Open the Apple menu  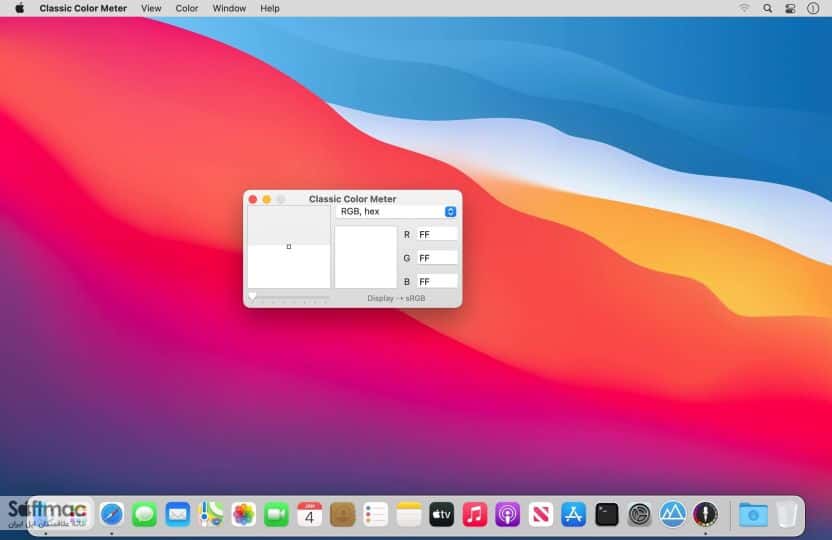[x=20, y=8]
